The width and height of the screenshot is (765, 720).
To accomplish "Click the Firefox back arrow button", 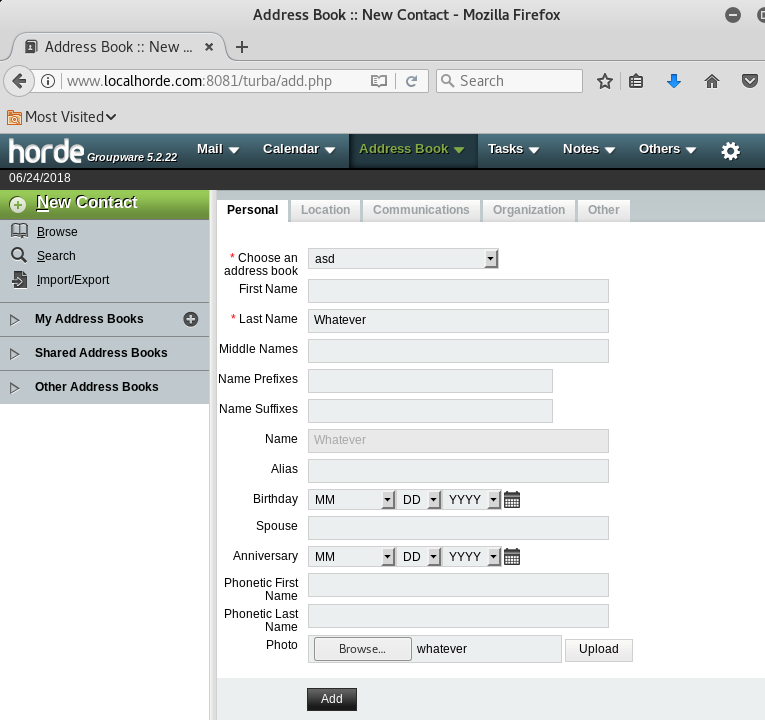I will (x=19, y=80).
